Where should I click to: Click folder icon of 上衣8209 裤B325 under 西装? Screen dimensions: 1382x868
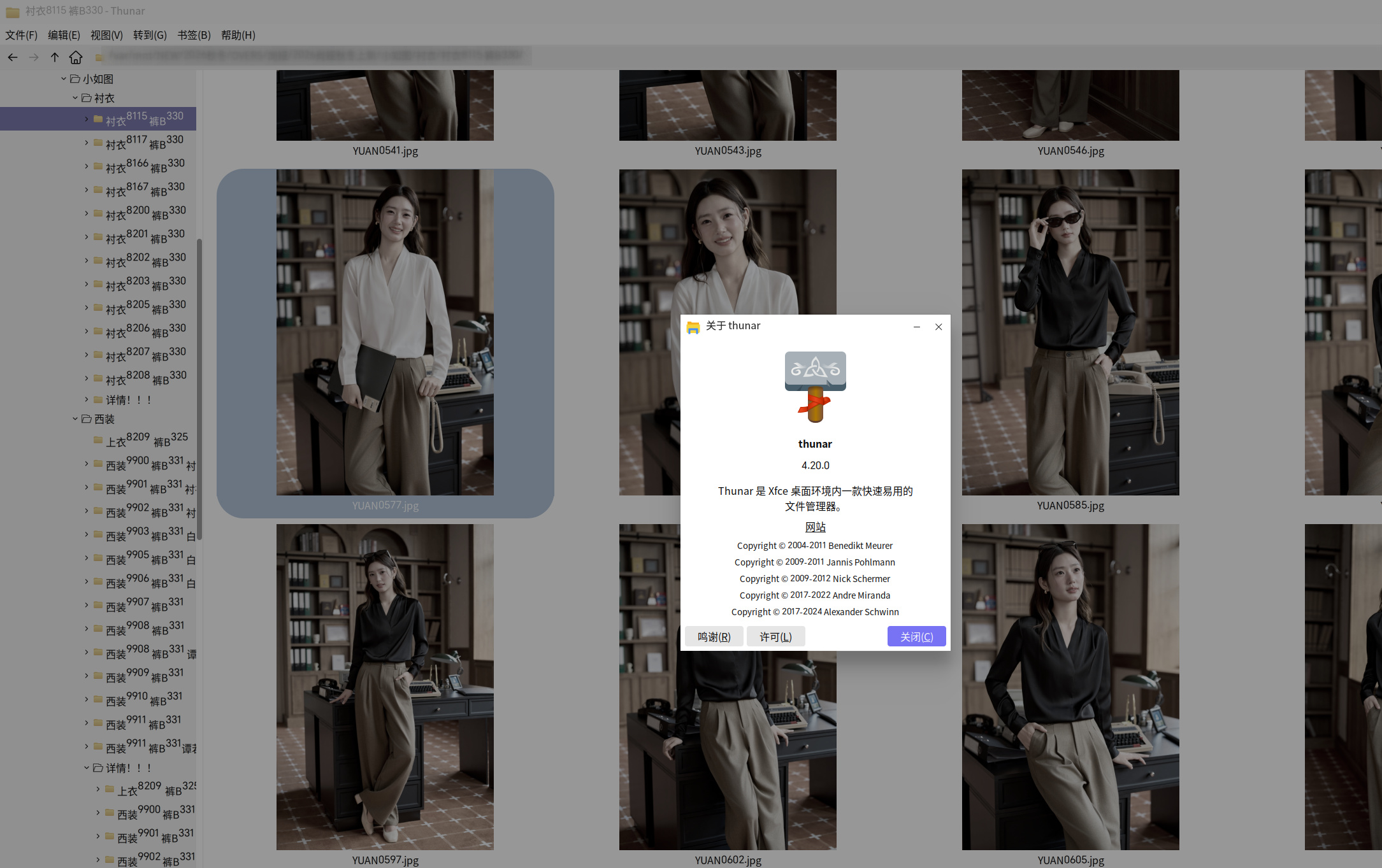point(98,439)
